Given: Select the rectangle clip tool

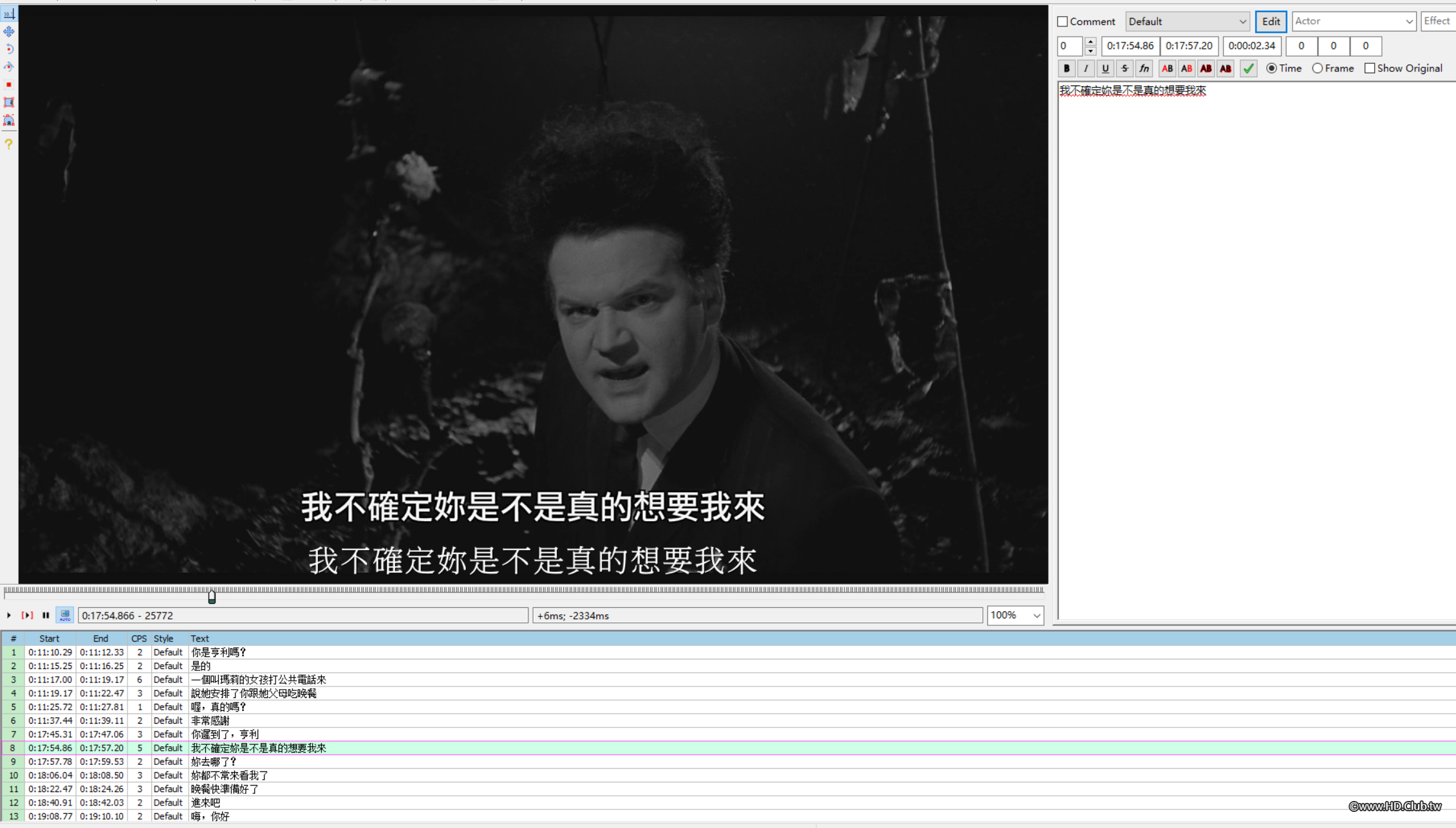Looking at the screenshot, I should point(9,102).
